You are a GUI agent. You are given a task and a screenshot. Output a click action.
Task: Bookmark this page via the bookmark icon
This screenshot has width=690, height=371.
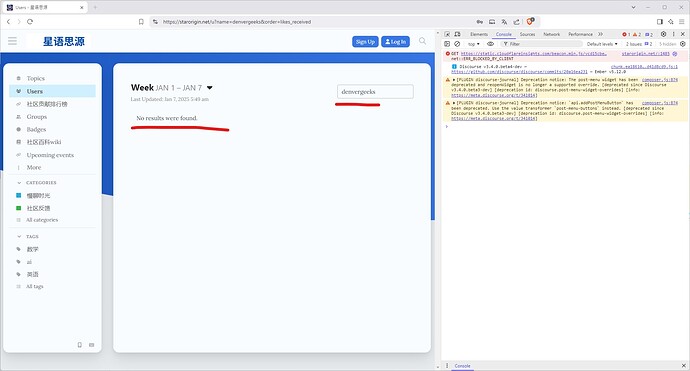(x=141, y=22)
